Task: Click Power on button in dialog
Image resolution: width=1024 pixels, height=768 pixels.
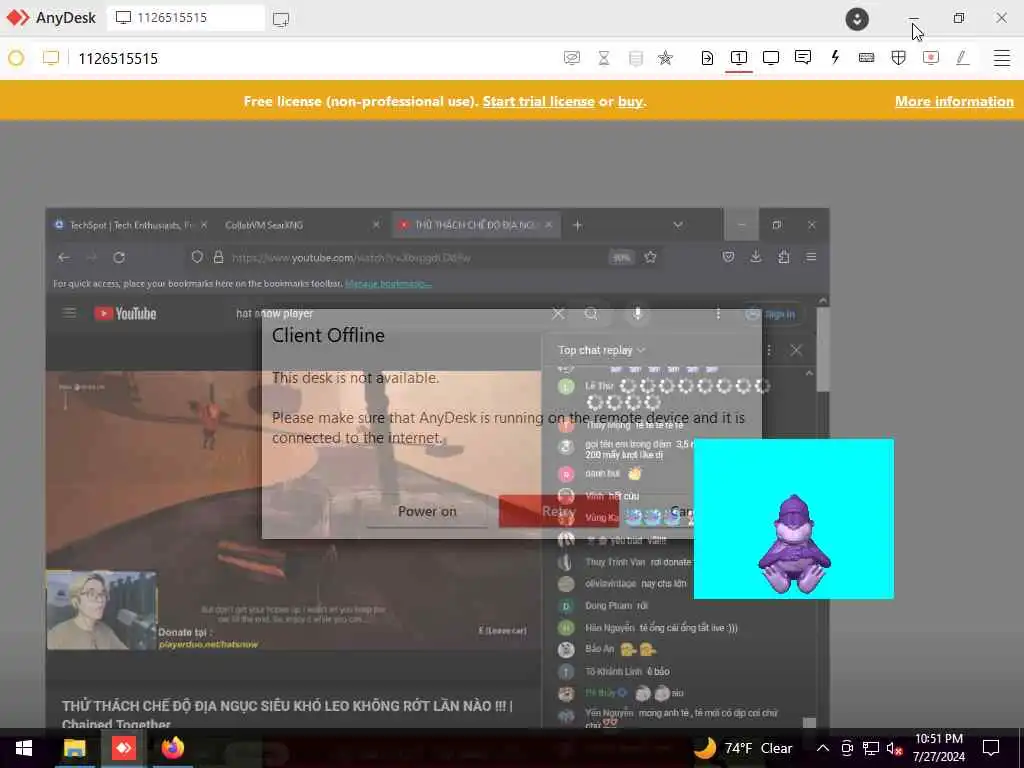Action: pos(427,511)
